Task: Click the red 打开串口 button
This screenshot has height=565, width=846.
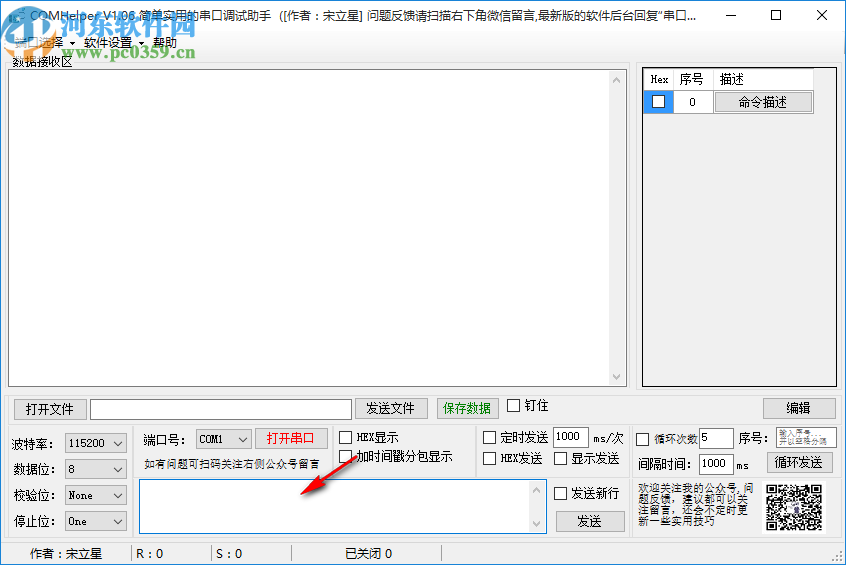Action: point(291,438)
